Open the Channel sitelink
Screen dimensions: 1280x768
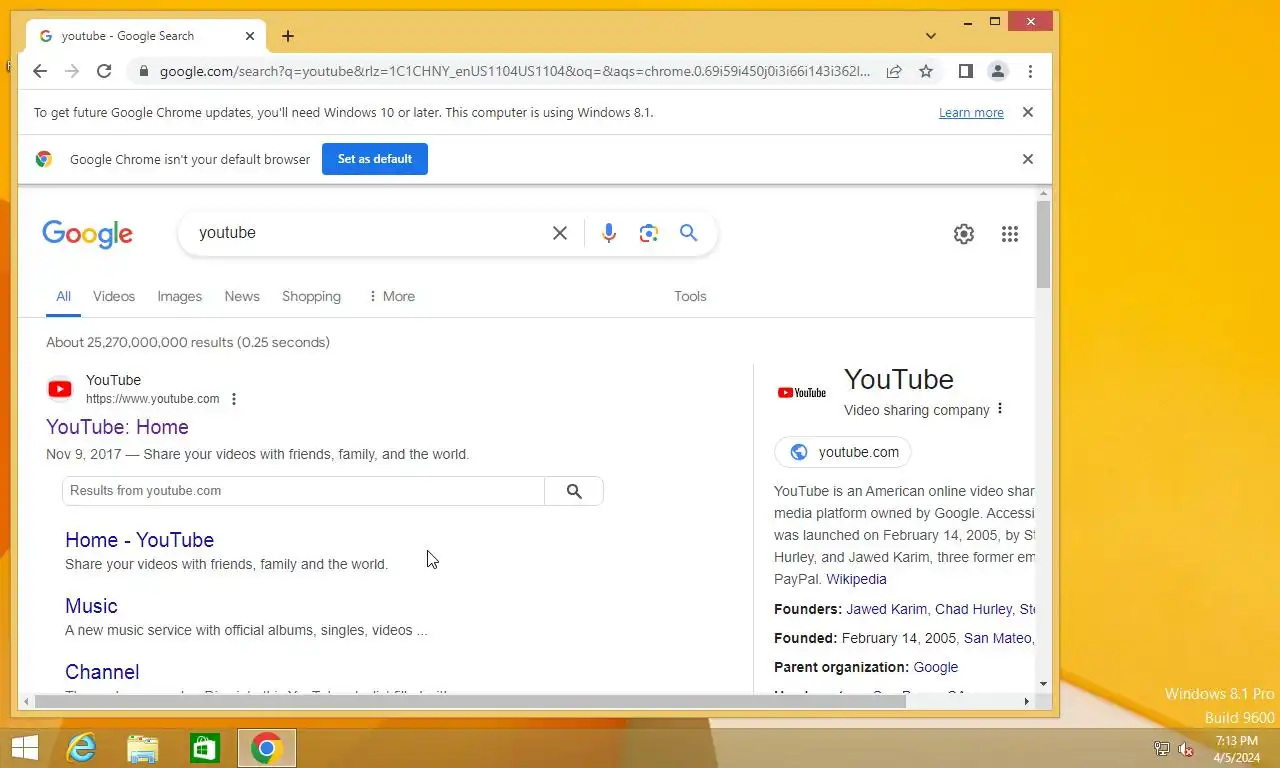(x=102, y=672)
